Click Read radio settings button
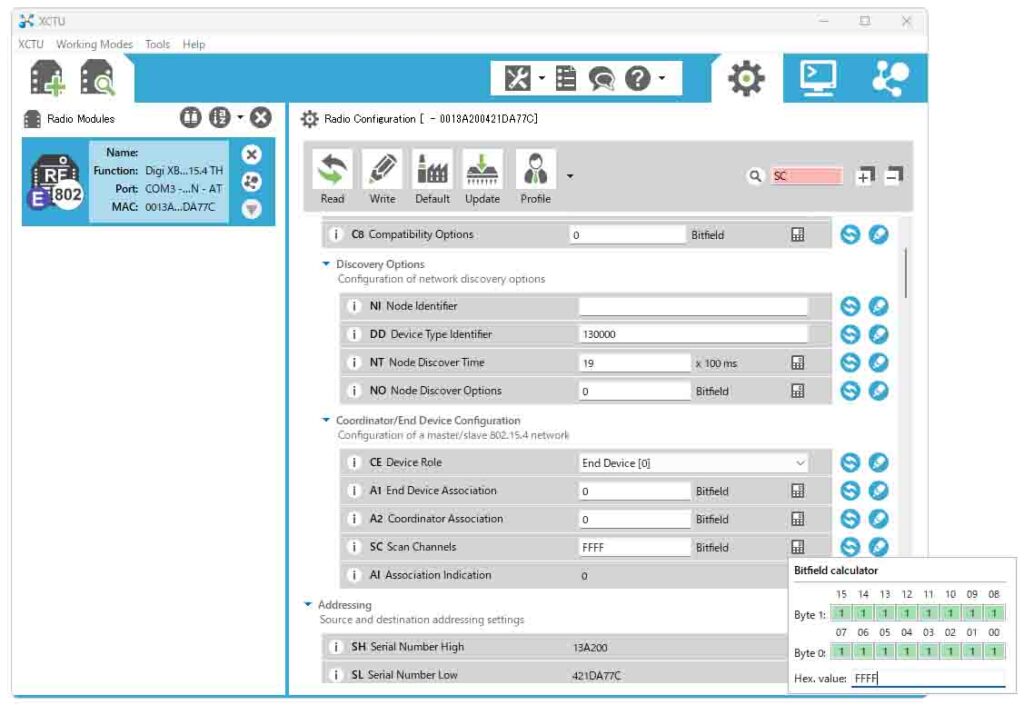 pos(333,177)
